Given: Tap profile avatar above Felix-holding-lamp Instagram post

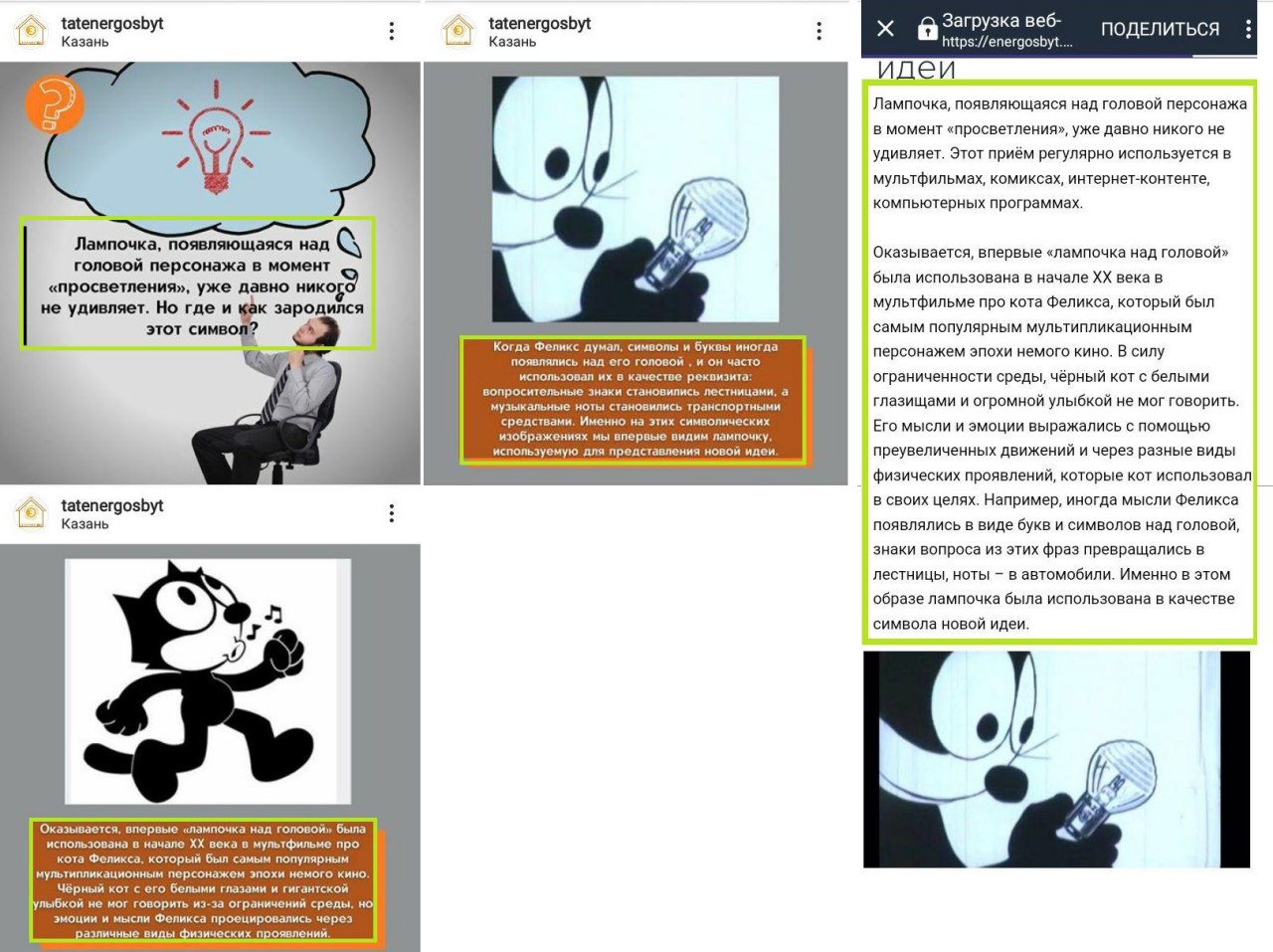Looking at the screenshot, I should 458,32.
